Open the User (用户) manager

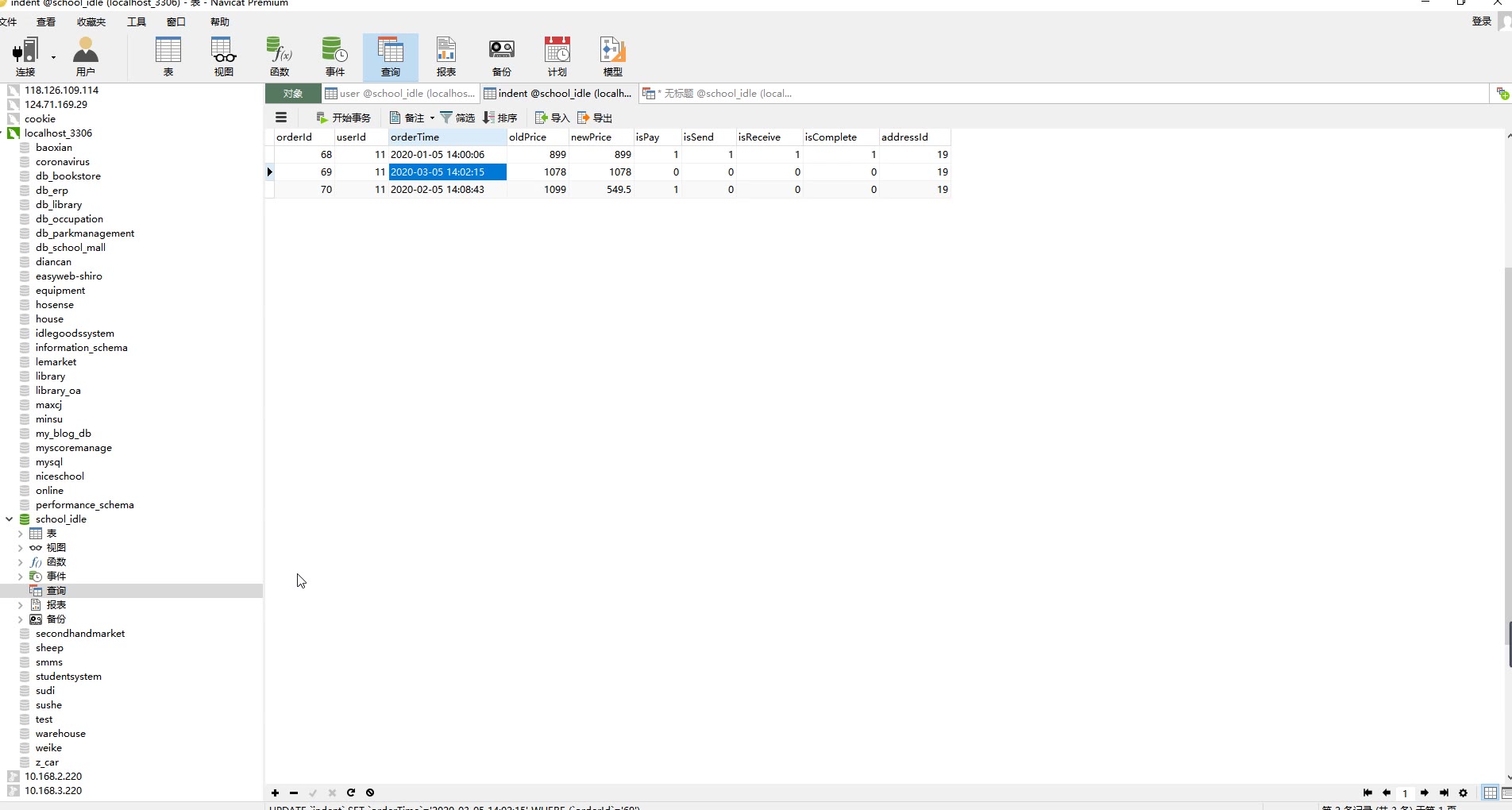[x=85, y=56]
